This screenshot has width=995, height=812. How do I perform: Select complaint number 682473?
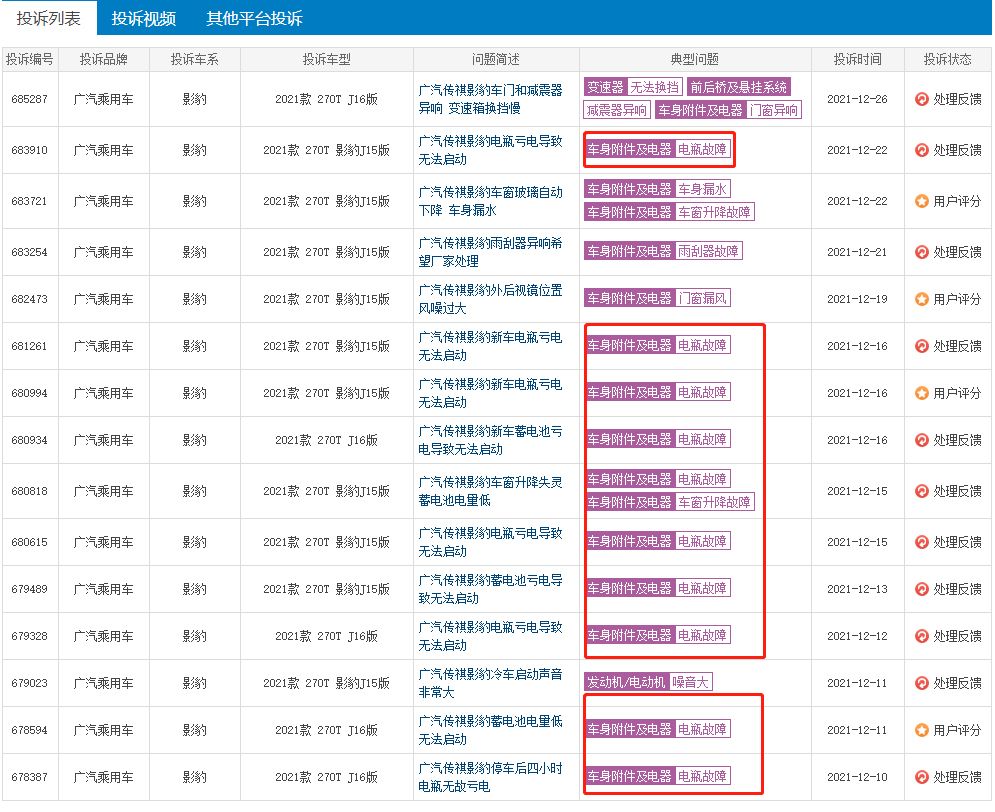(29, 299)
